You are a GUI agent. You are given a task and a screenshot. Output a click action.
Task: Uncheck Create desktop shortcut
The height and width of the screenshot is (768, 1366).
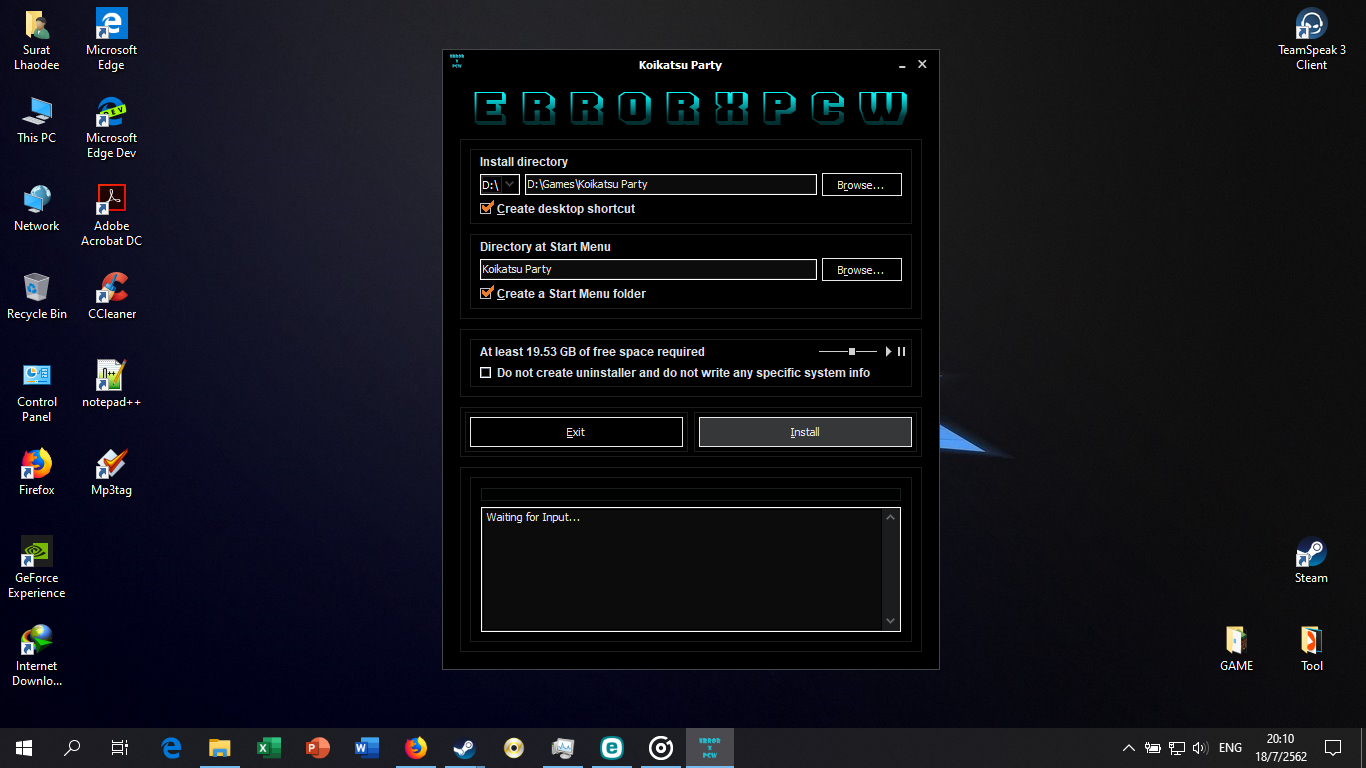(x=487, y=209)
